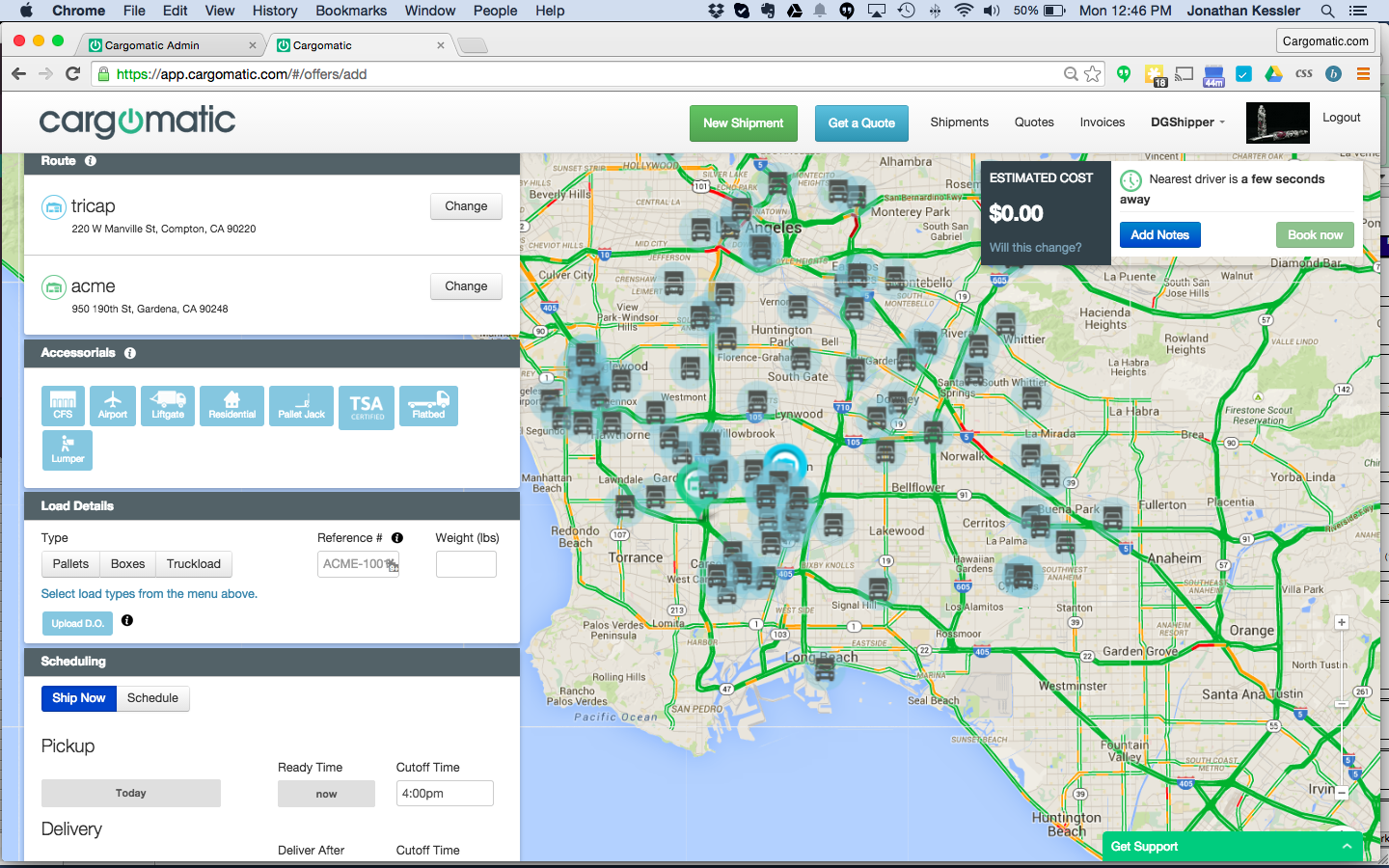1389x868 pixels.
Task: Select the TSA Certified accessorial
Action: click(x=367, y=407)
